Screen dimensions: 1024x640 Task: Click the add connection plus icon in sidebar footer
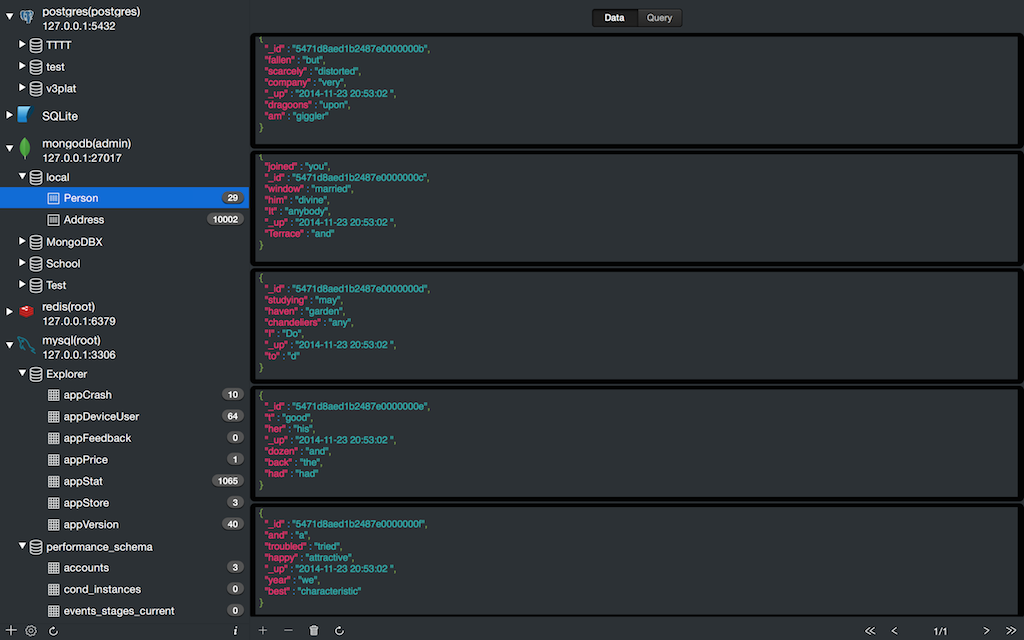coord(11,631)
